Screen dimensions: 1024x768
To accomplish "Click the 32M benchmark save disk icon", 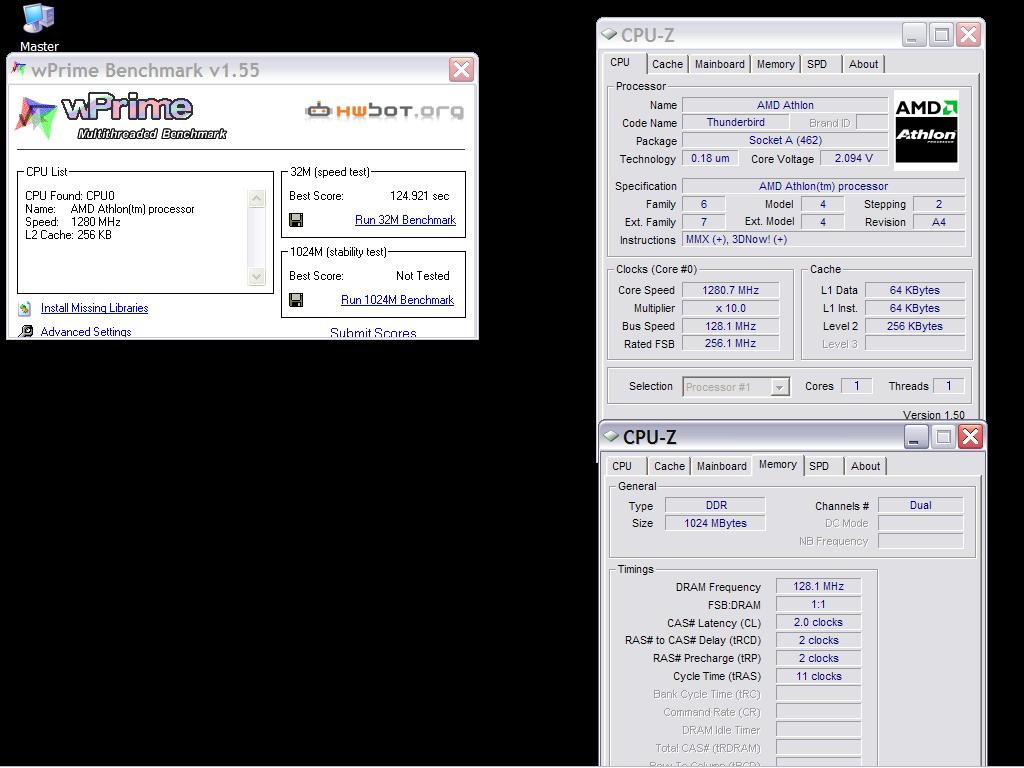I will [296, 220].
